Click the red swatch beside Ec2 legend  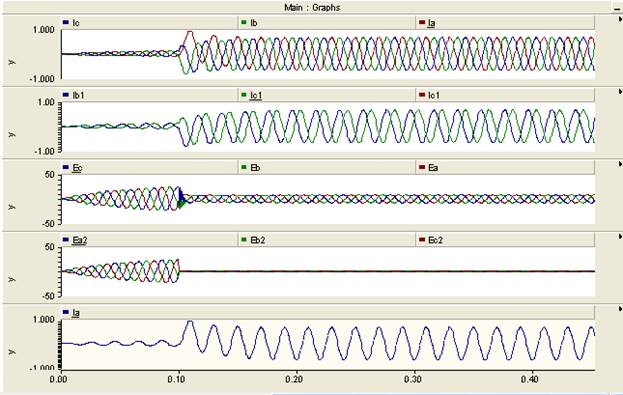(x=422, y=240)
